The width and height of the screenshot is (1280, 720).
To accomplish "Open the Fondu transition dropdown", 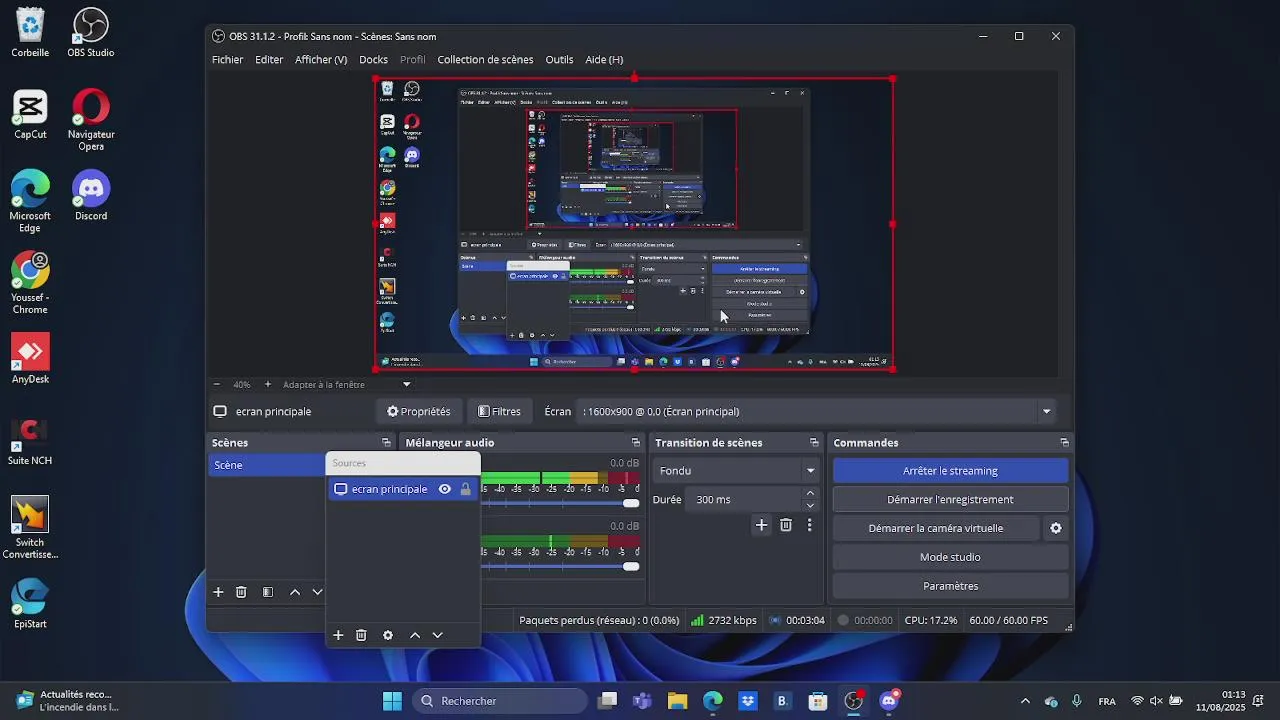I will point(737,471).
